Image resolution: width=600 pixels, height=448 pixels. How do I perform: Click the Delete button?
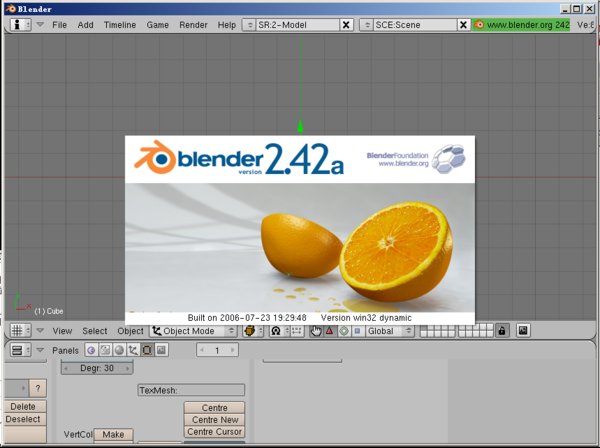(x=23, y=406)
